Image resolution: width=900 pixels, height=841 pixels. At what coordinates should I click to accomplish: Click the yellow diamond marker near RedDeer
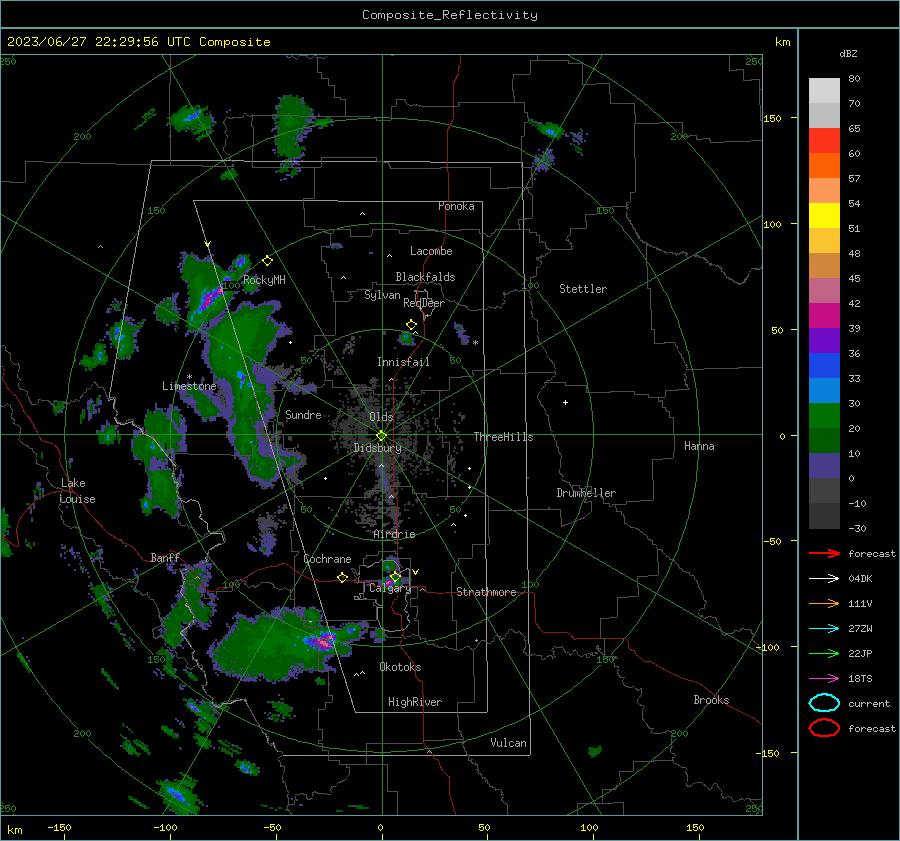[x=411, y=325]
